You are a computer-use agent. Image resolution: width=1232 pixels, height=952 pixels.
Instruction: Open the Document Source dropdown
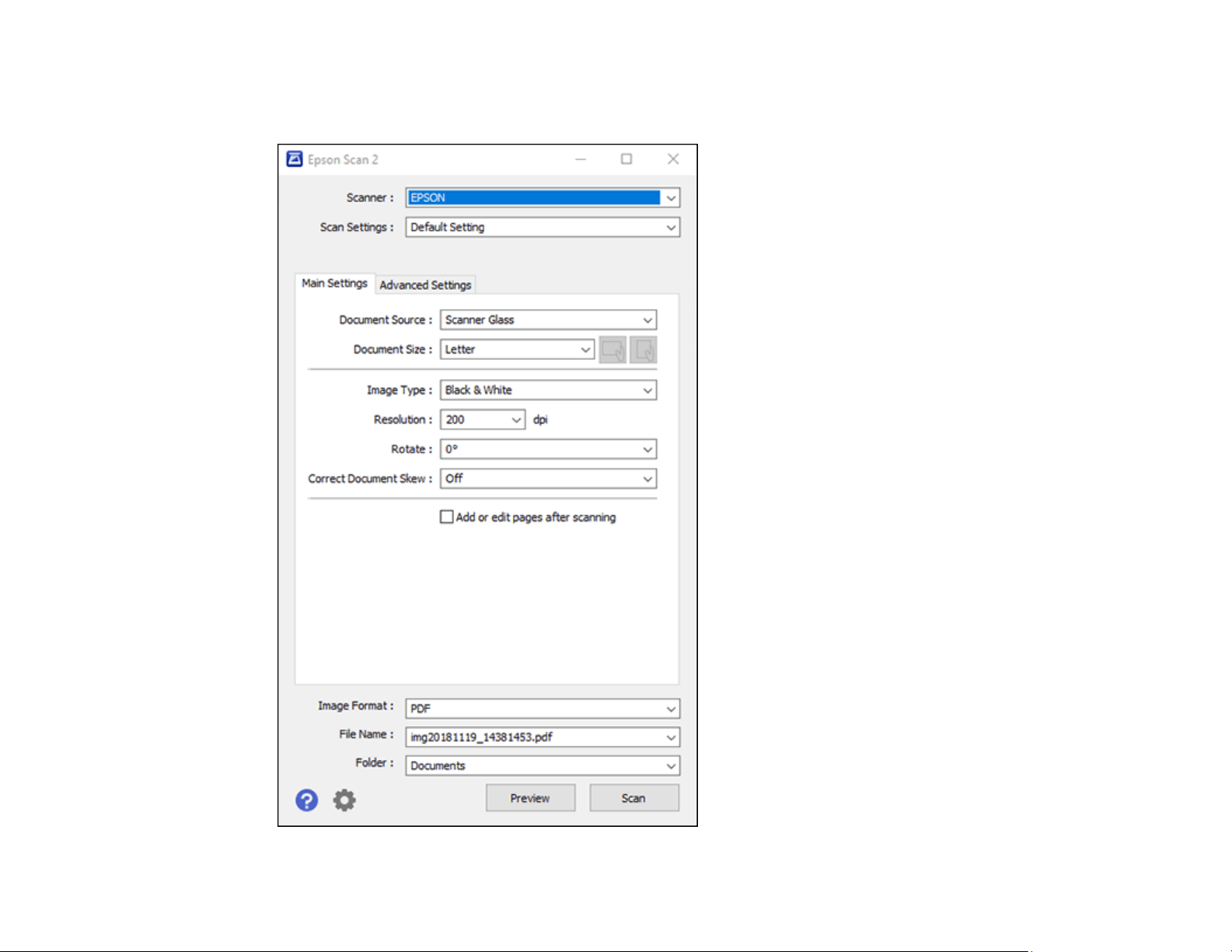[549, 319]
